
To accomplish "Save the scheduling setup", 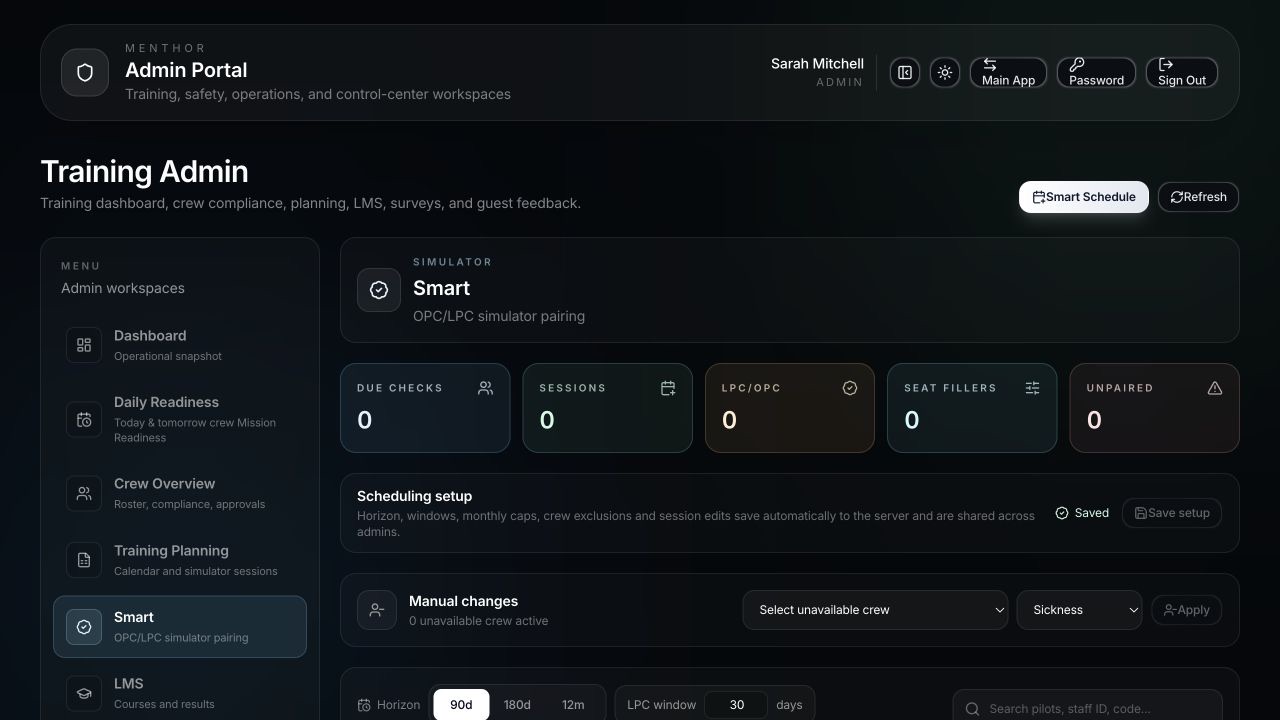I will [1172, 513].
